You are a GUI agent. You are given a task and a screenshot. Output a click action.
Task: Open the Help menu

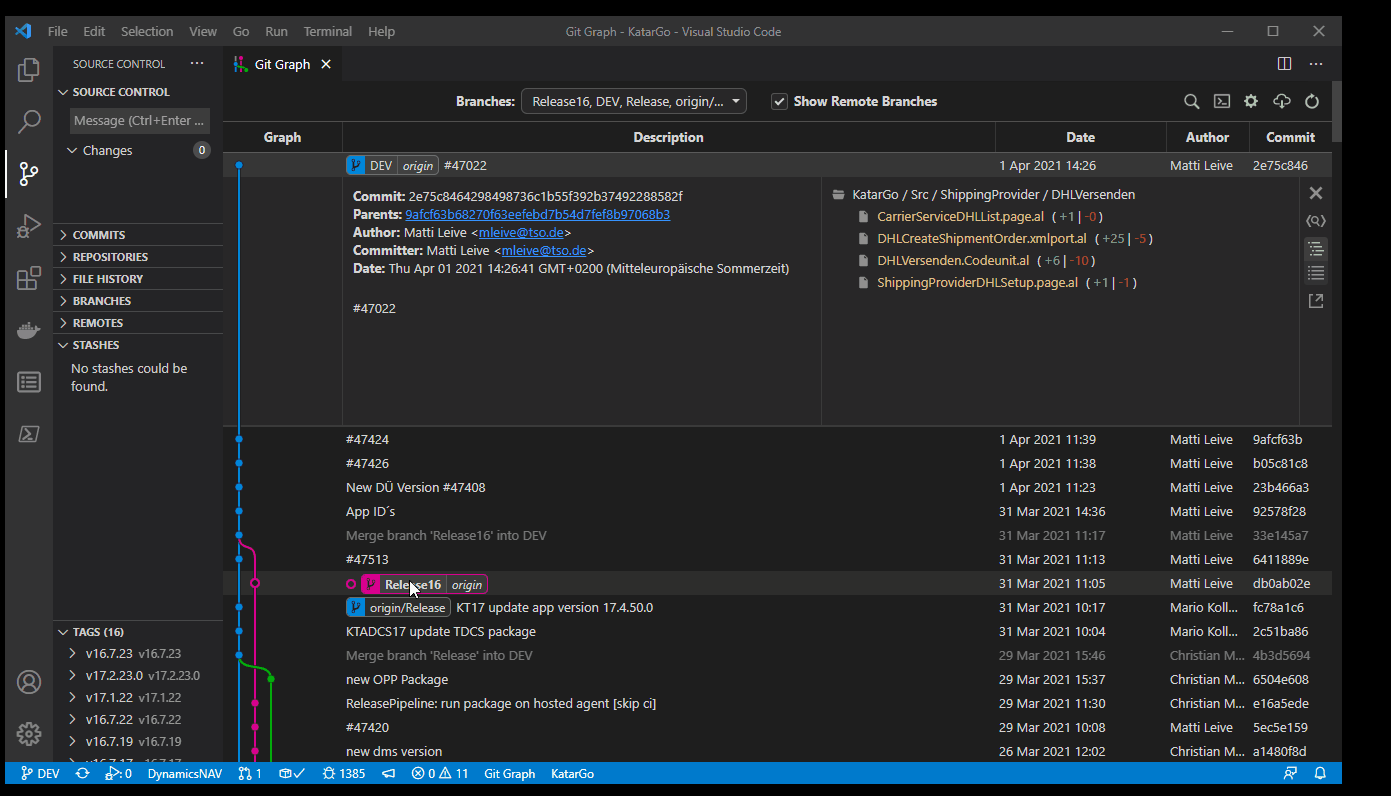(382, 31)
